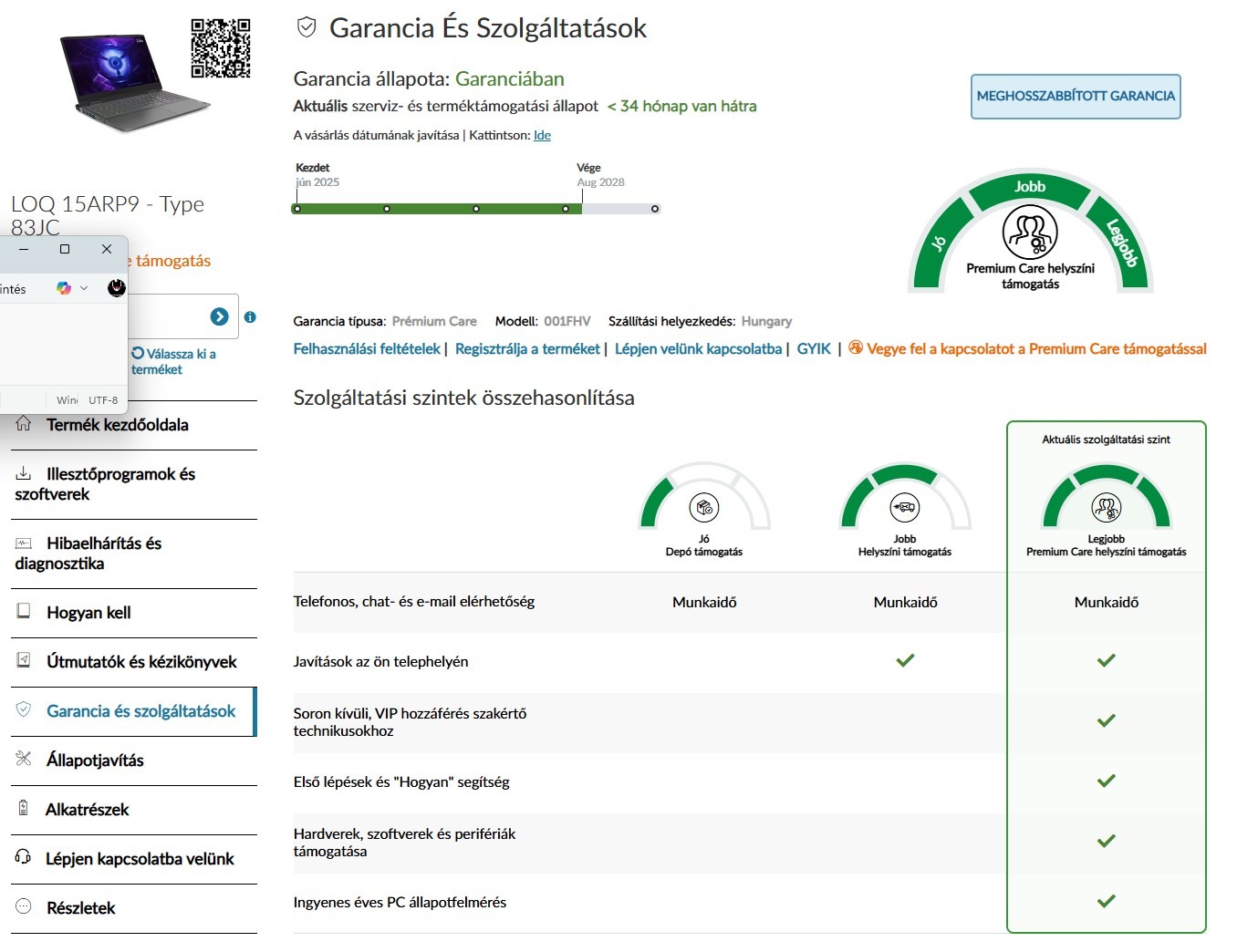
Task: Open Regisztrálja a terméket link
Action: (527, 349)
